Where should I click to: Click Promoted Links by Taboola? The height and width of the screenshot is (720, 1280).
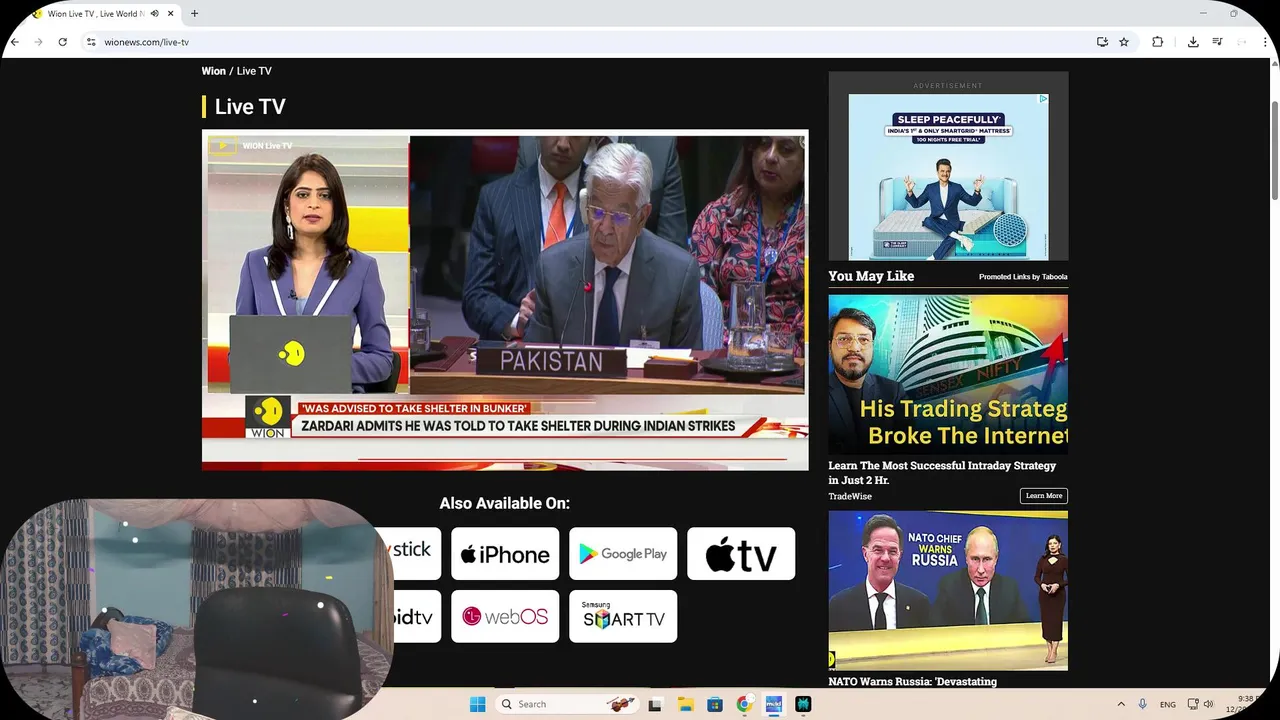1023,277
